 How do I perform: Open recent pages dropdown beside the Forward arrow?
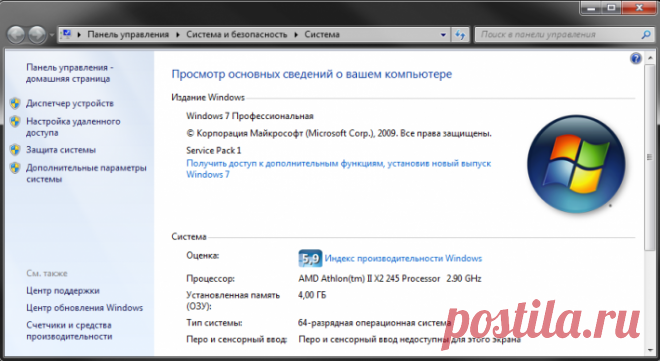click(x=52, y=35)
